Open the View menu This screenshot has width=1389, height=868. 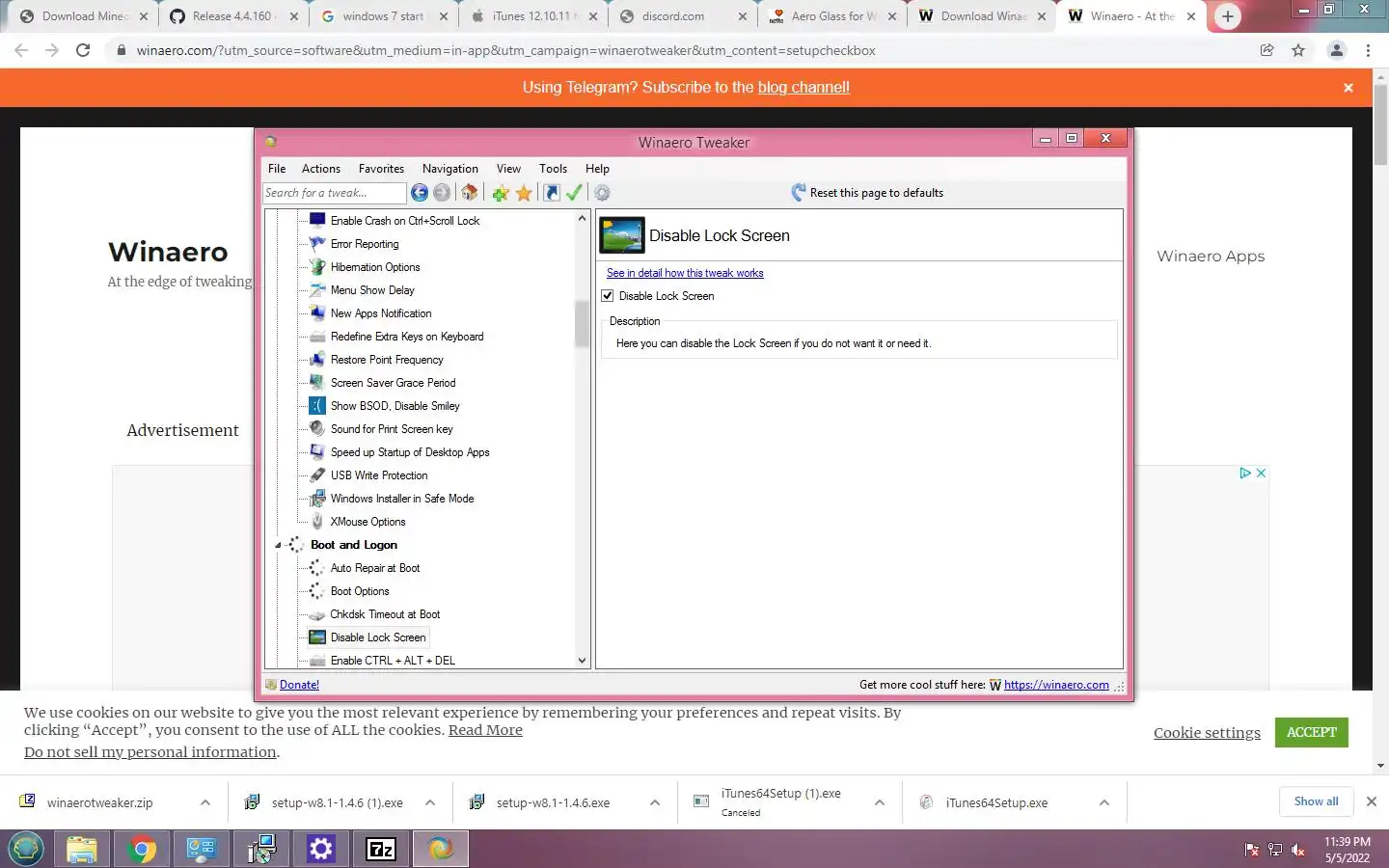tap(508, 169)
